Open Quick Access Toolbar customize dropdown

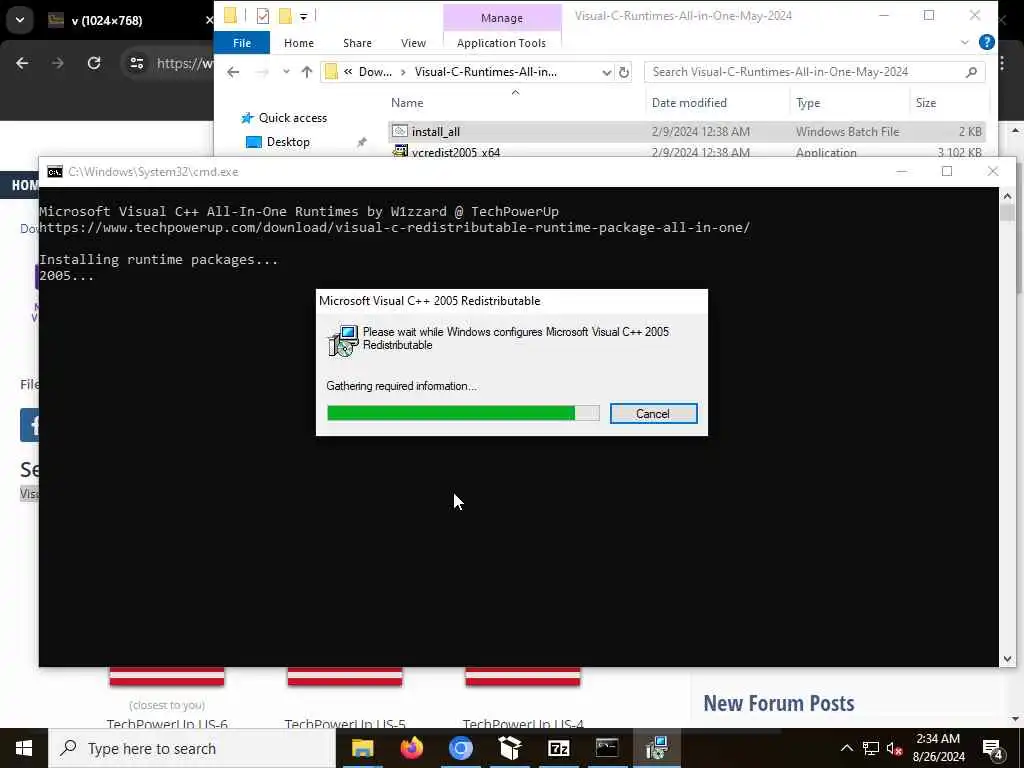tap(304, 16)
